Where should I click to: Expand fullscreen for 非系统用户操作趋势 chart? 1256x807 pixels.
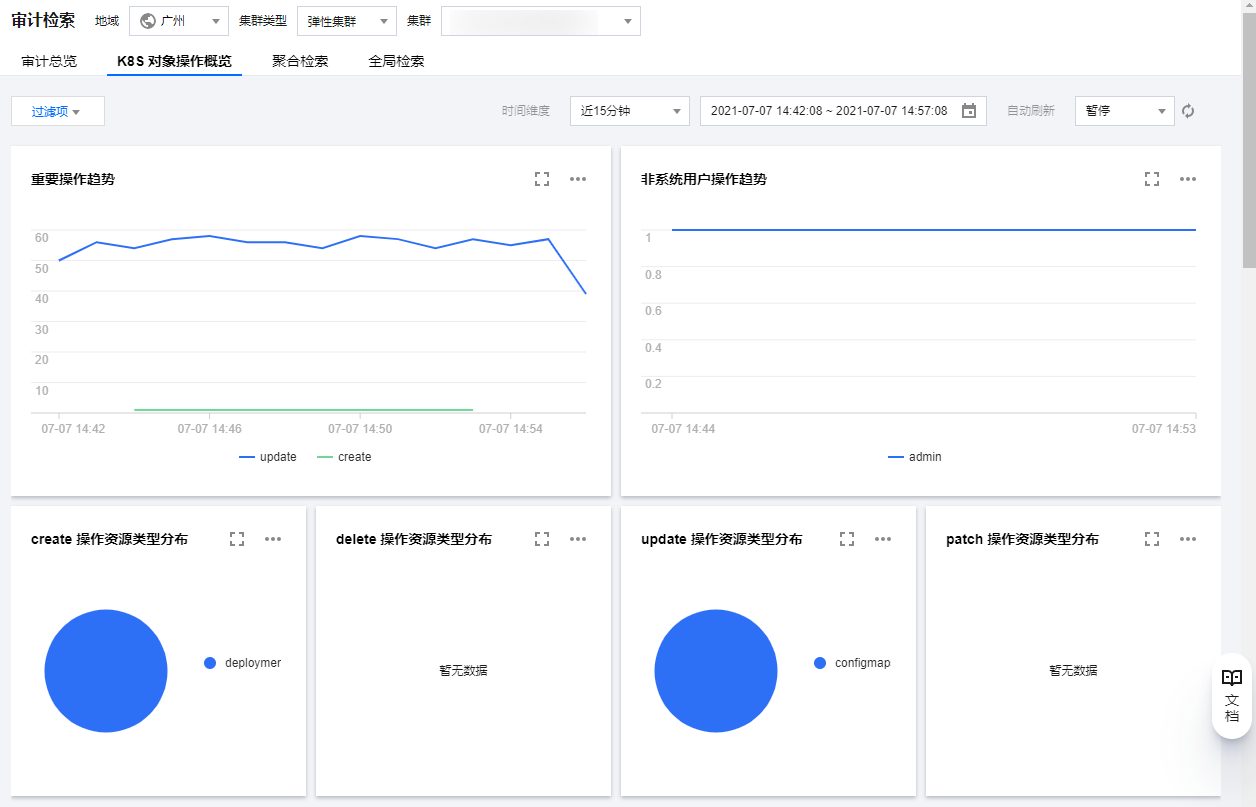[1152, 179]
